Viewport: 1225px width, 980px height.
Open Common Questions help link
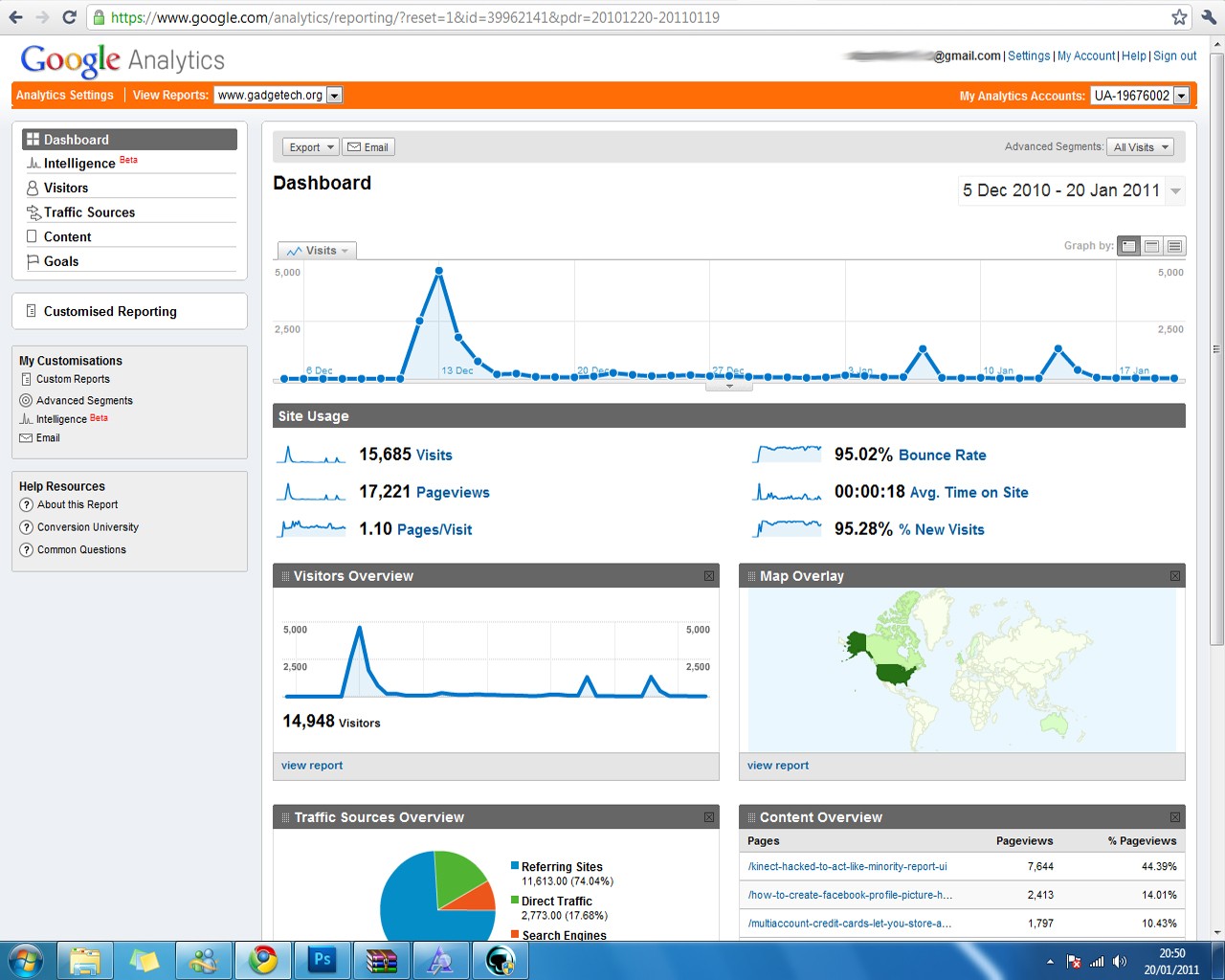[x=81, y=550]
